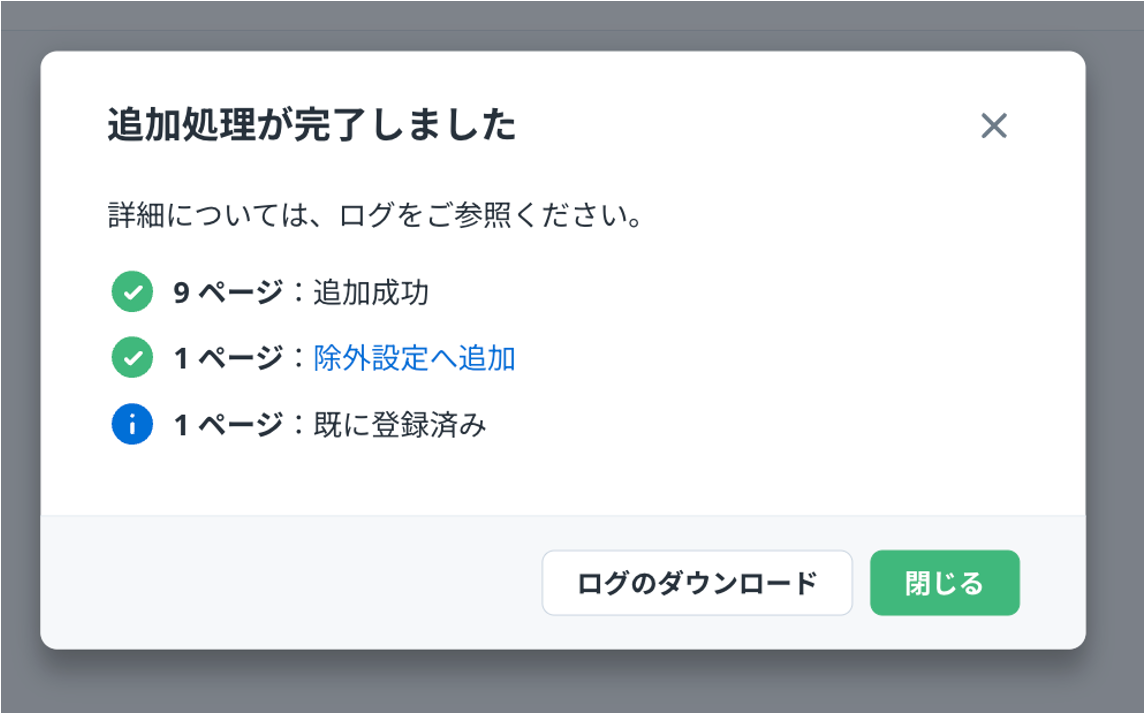This screenshot has height=714, width=1144.
Task: Click the dimmed overlay above the dialog
Action: click(560, 26)
